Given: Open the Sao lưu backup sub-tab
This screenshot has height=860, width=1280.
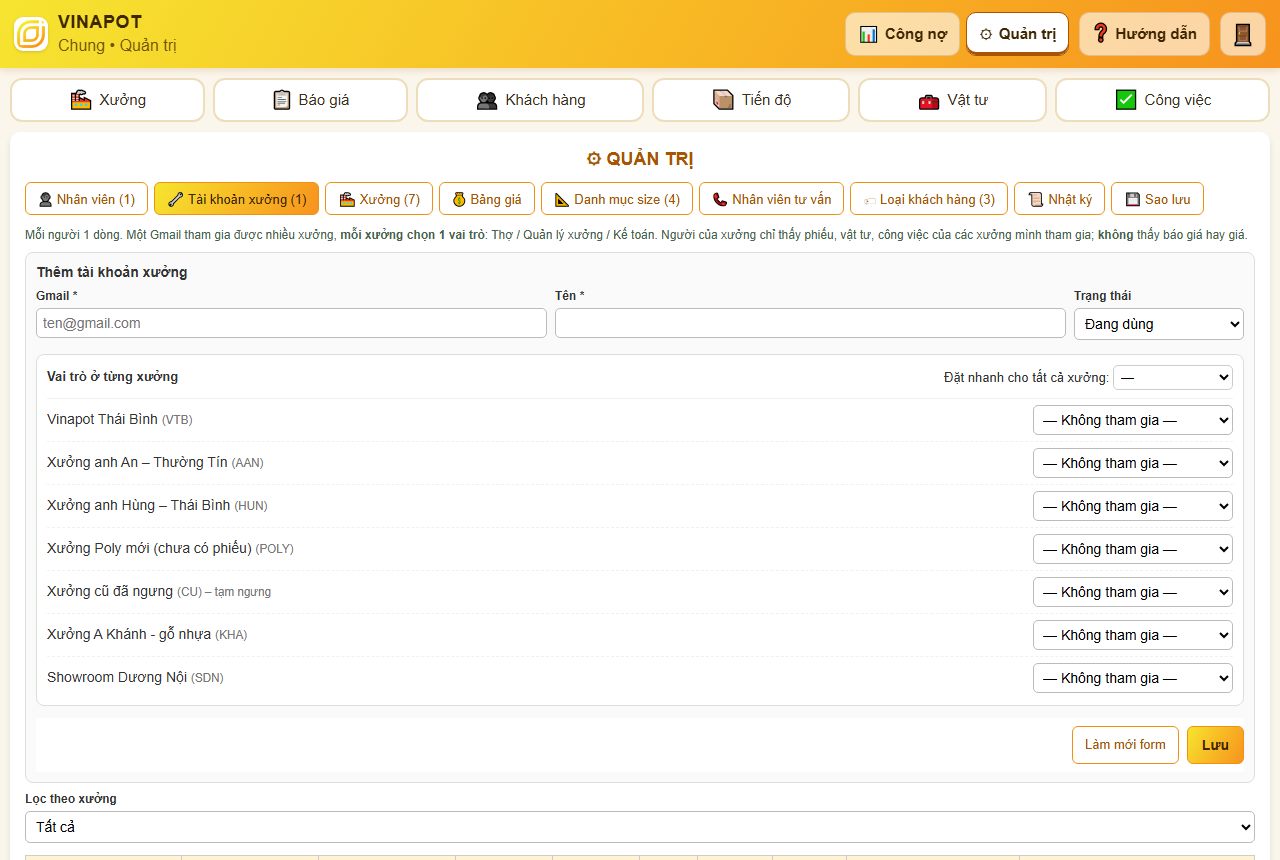Looking at the screenshot, I should (x=1158, y=199).
